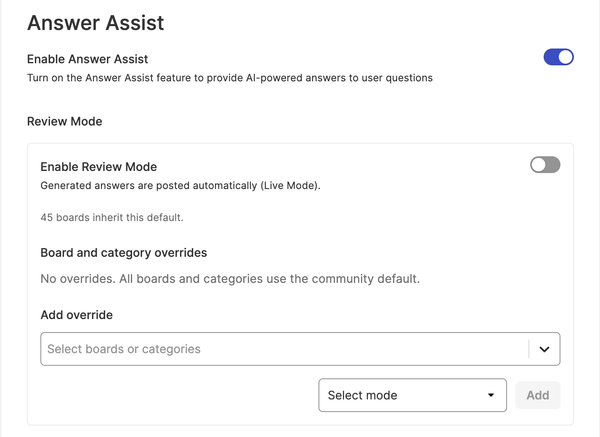Click the Answer Assist page heading

click(x=96, y=23)
